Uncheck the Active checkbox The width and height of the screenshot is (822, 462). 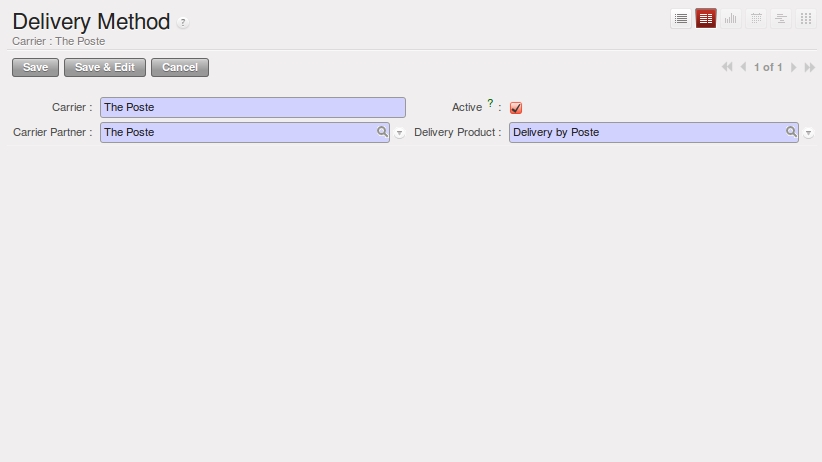(x=516, y=108)
